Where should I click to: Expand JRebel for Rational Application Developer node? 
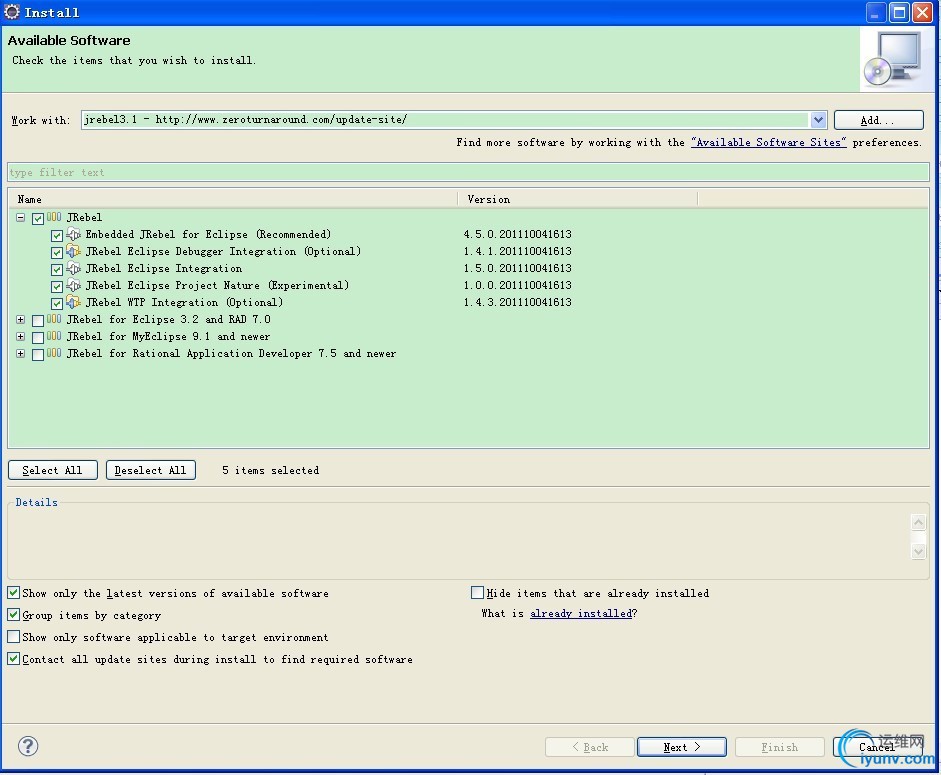(20, 354)
